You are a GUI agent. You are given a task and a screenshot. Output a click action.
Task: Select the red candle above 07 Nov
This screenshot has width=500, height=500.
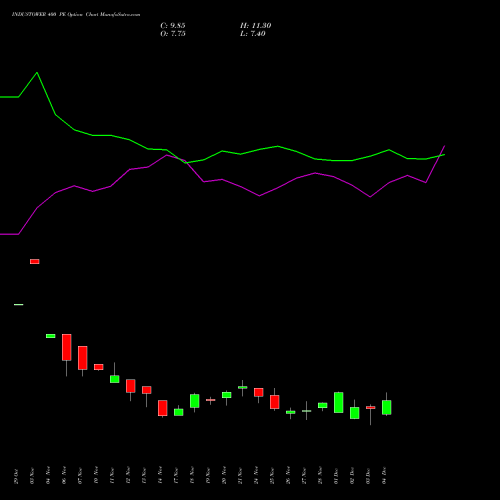[83, 358]
